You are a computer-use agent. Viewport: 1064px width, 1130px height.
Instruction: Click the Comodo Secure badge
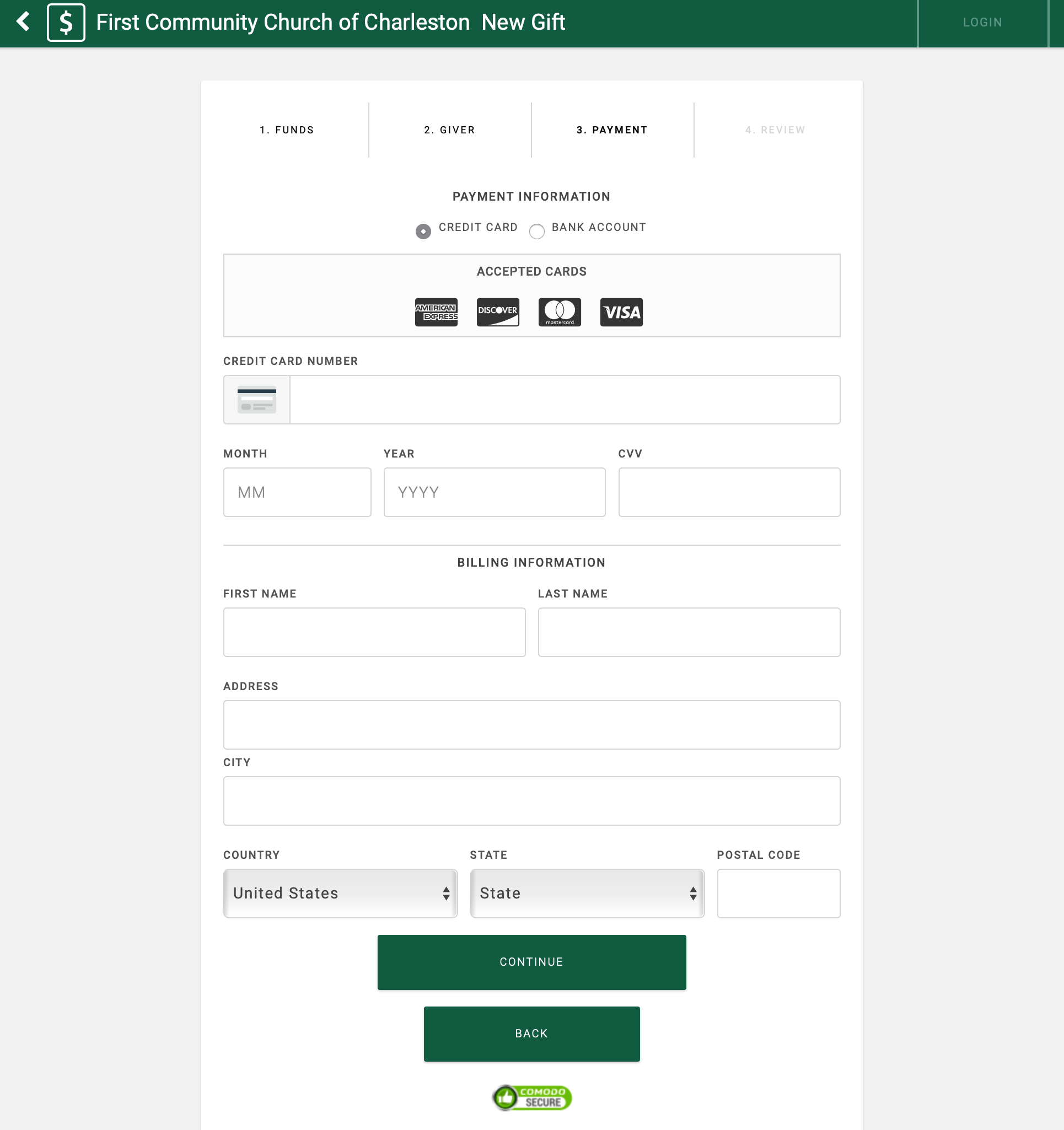[x=531, y=1097]
